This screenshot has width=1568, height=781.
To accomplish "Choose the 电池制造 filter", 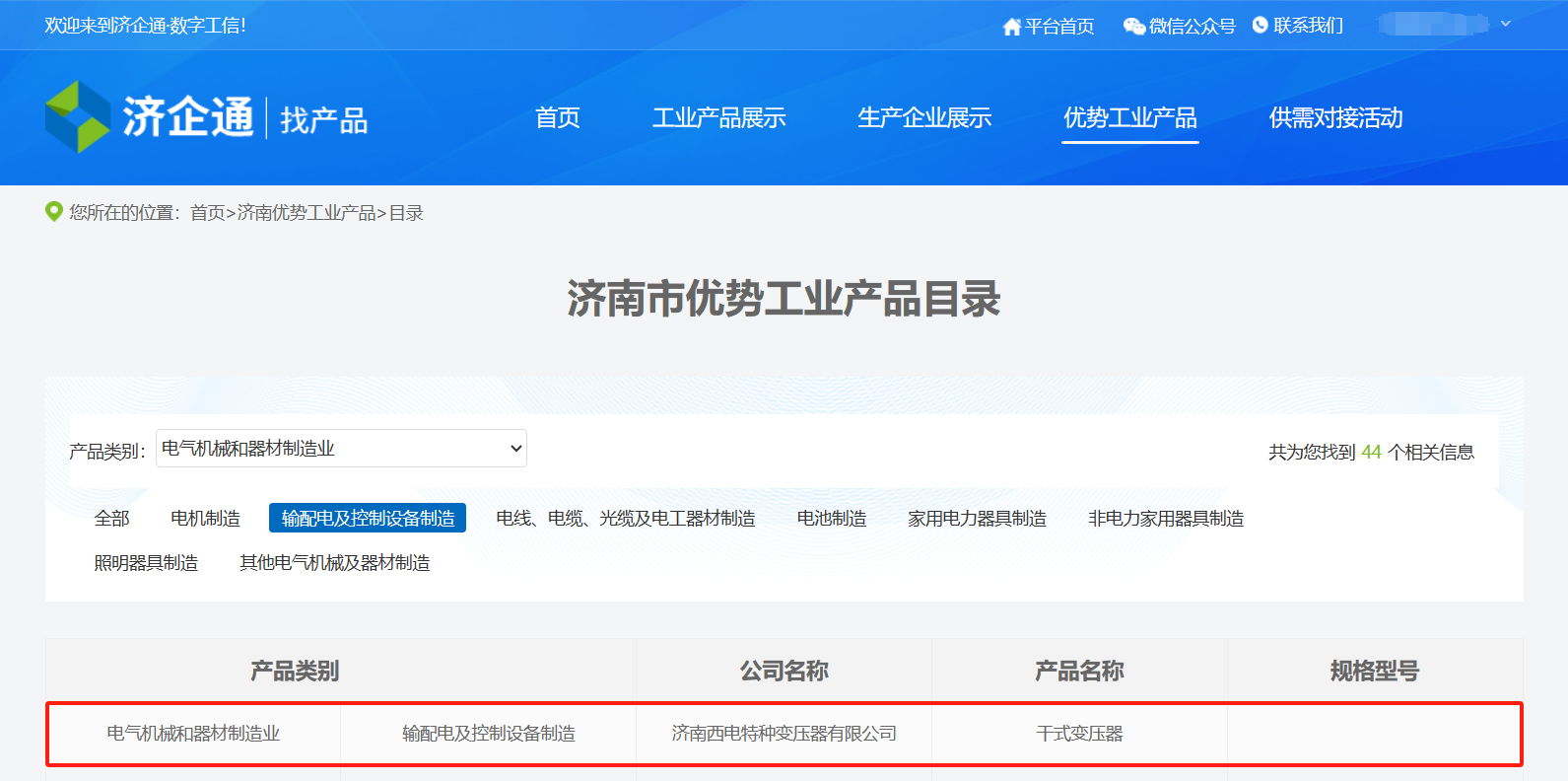I will [x=831, y=519].
